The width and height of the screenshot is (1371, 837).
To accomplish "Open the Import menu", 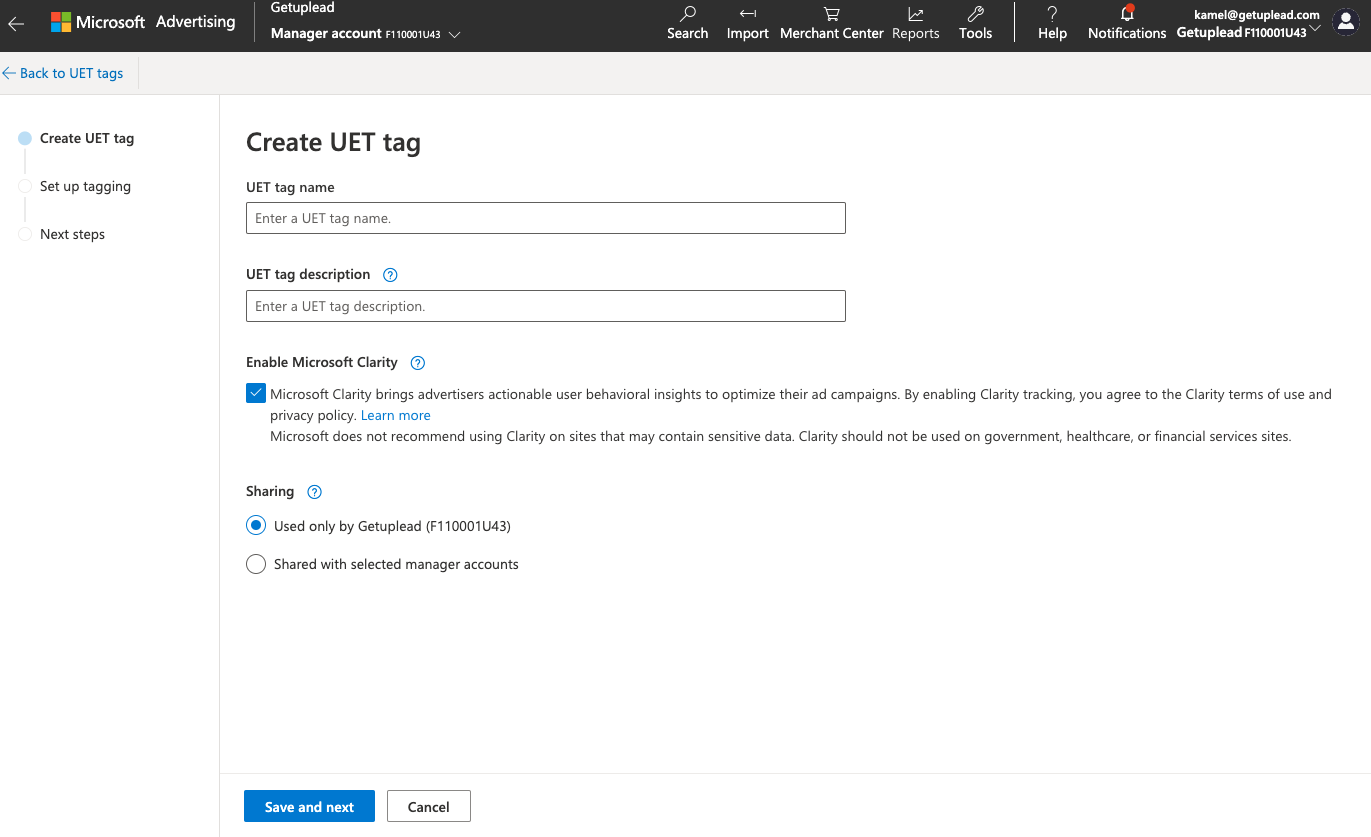I will click(747, 24).
